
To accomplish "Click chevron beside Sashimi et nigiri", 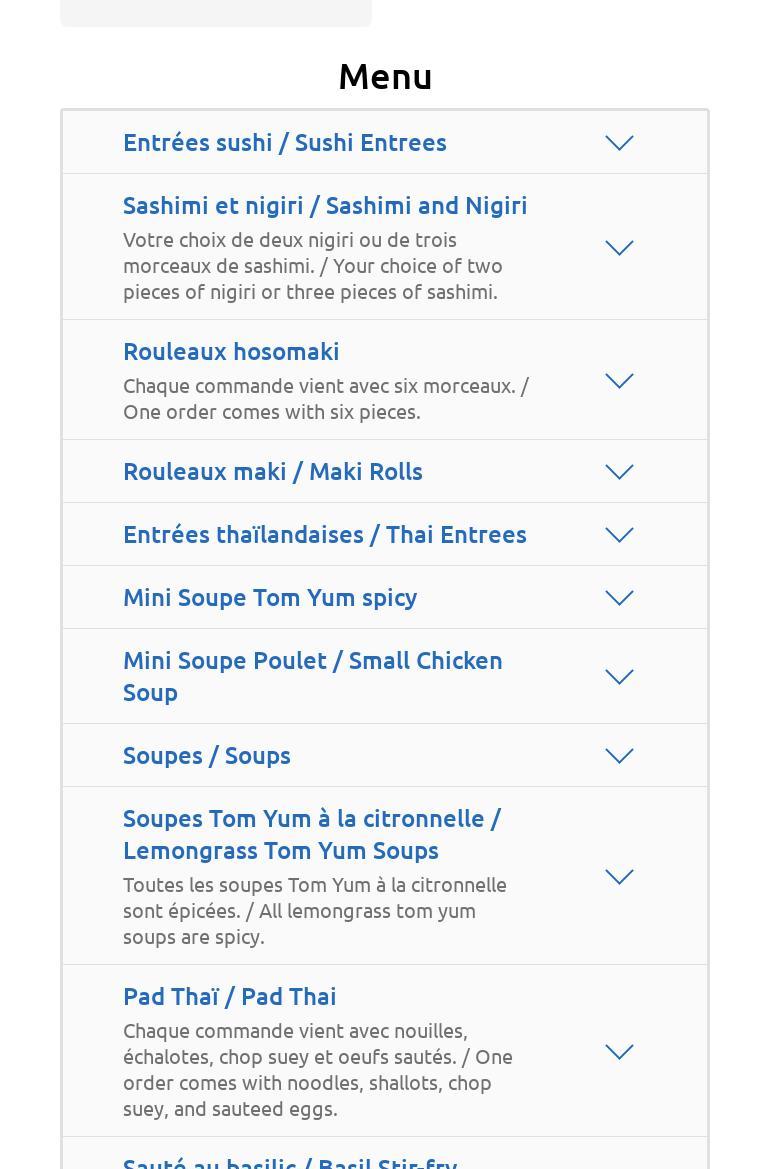I will (x=619, y=247).
